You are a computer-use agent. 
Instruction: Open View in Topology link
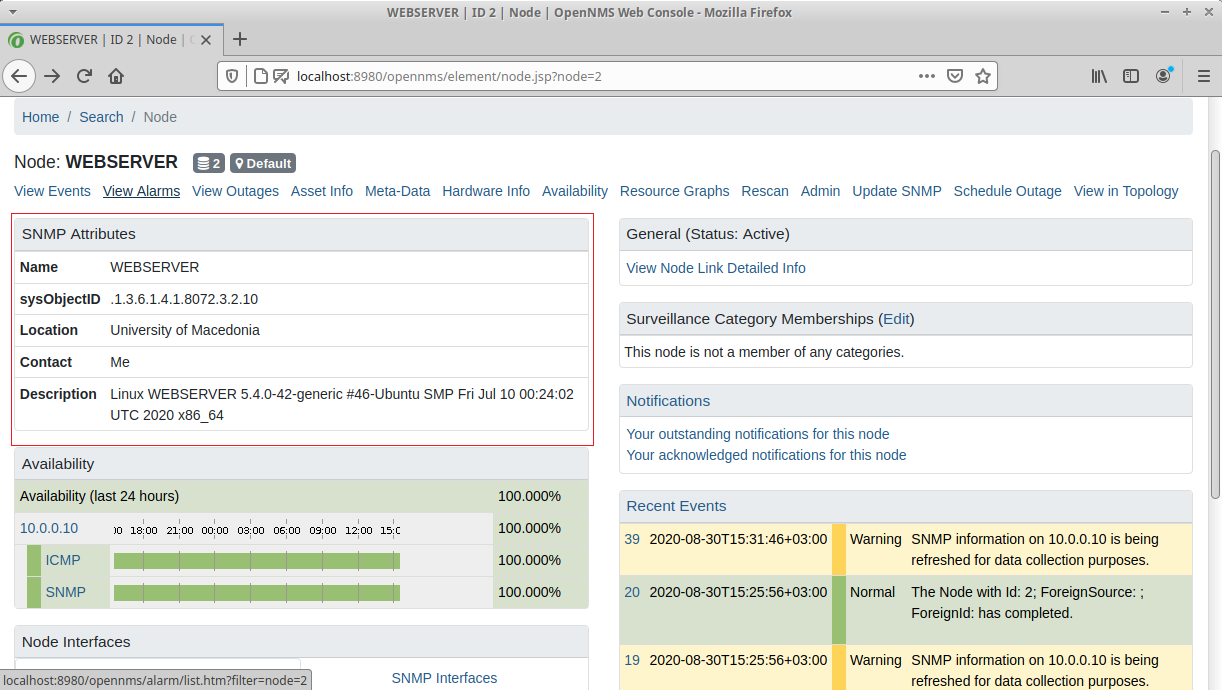1126,191
